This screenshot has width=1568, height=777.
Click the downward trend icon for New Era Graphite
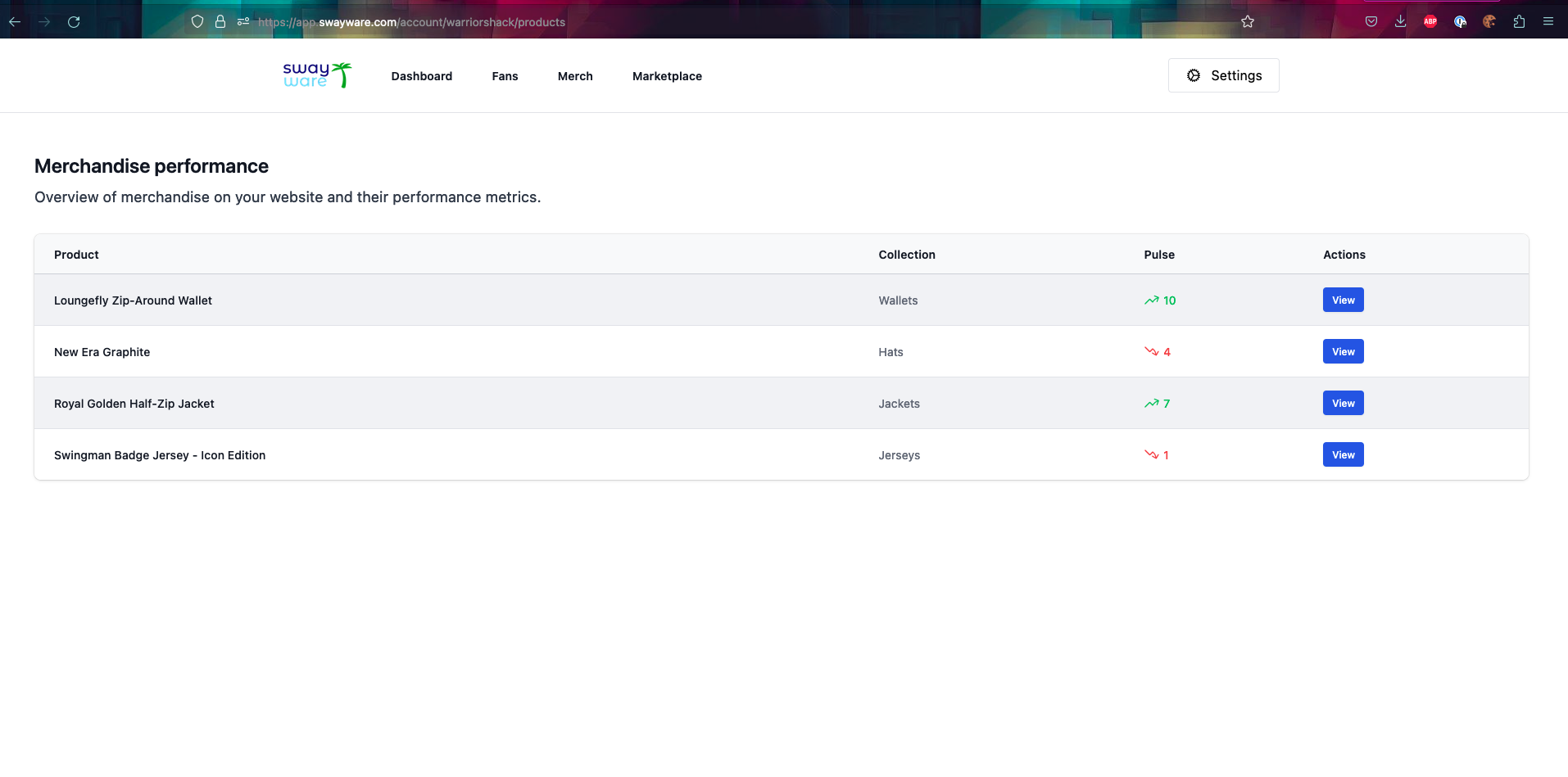(1151, 352)
